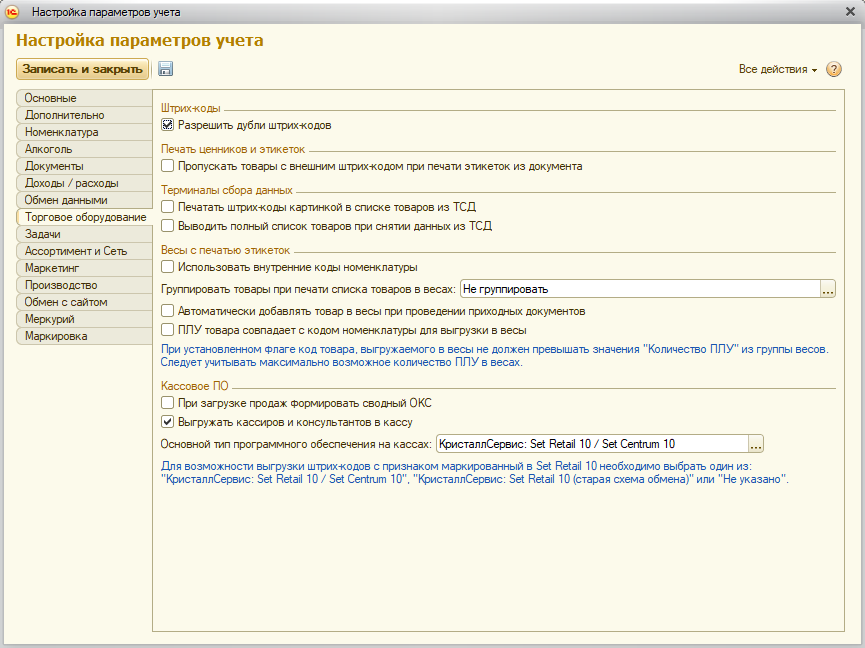The width and height of the screenshot is (865, 648).
Task: Click the Штрих-коды section heading
Action: [x=191, y=108]
